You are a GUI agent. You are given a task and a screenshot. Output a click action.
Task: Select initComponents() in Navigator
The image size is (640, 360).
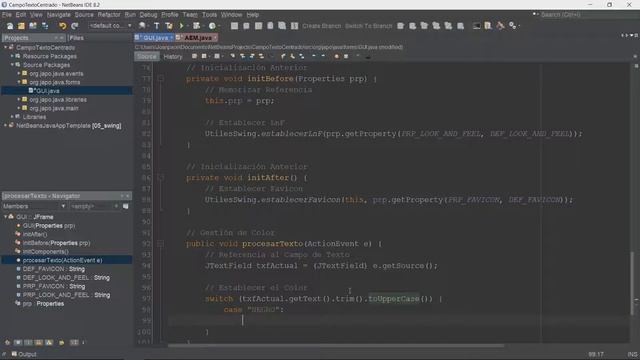45,251
